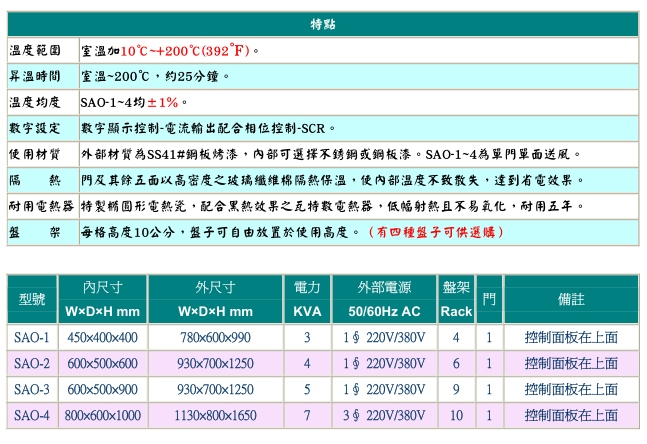Click the 耐用電熱器 row label
Screen dimensions: 647x444
click(x=41, y=206)
